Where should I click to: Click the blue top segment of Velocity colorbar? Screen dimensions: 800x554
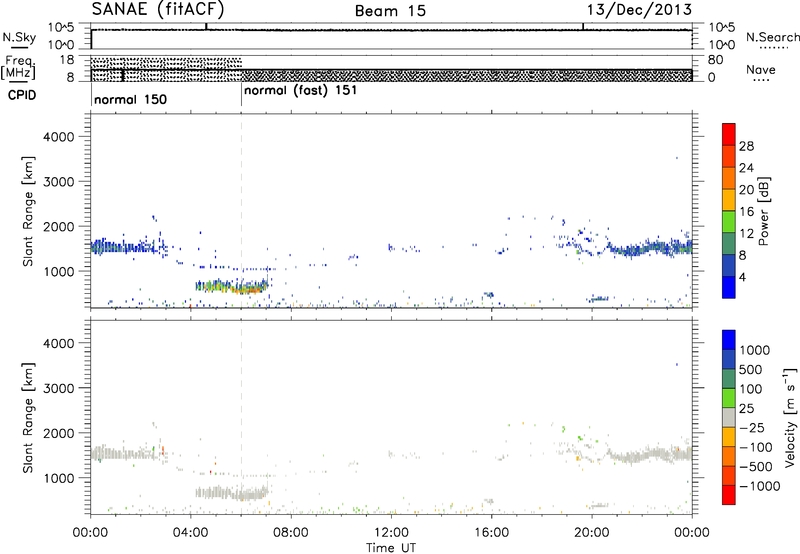pyautogui.click(x=729, y=340)
